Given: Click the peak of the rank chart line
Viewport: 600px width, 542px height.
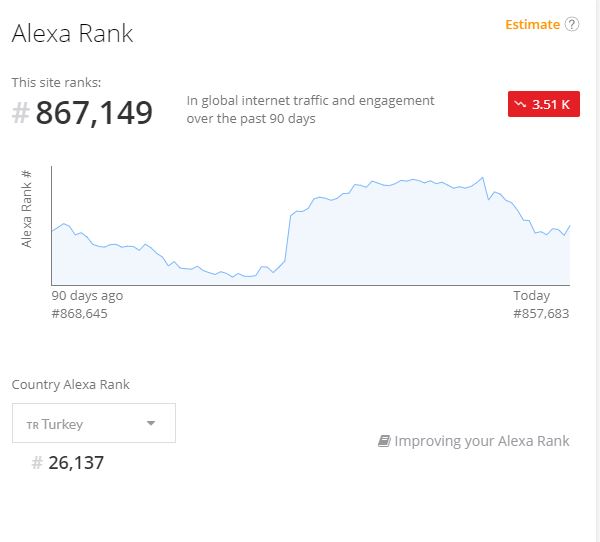Looking at the screenshot, I should pos(483,178).
